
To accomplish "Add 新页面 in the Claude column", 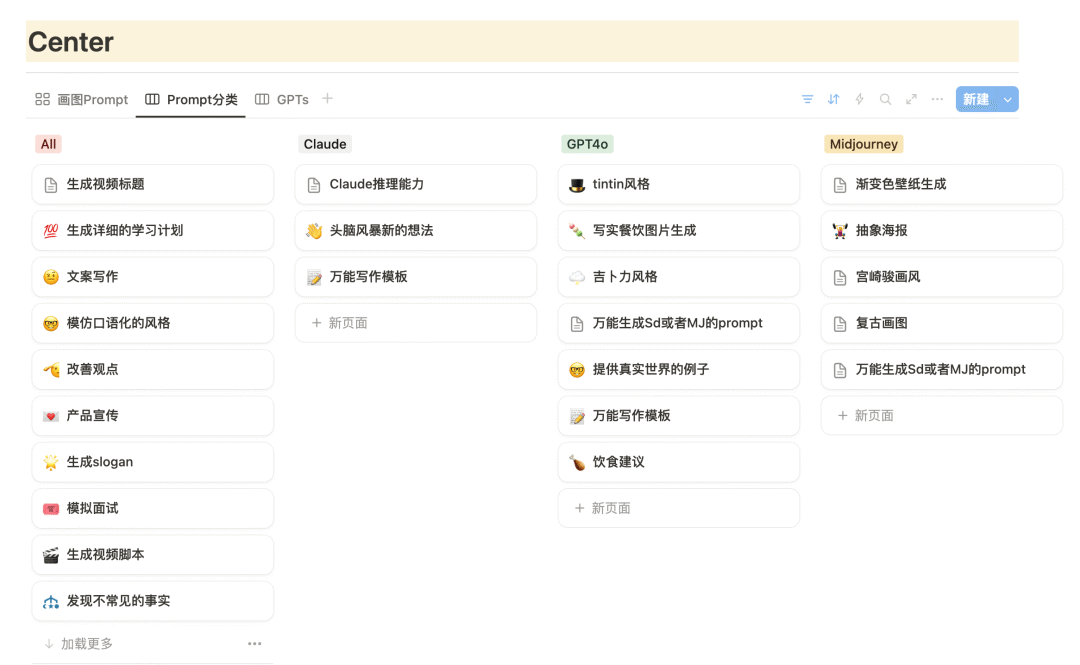I will click(416, 323).
